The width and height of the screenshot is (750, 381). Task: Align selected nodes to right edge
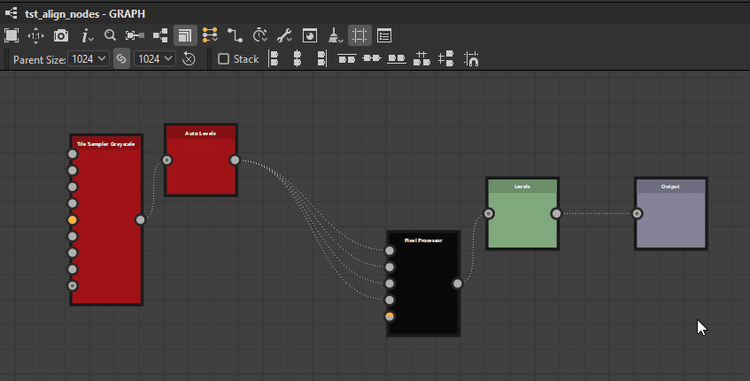click(322, 59)
